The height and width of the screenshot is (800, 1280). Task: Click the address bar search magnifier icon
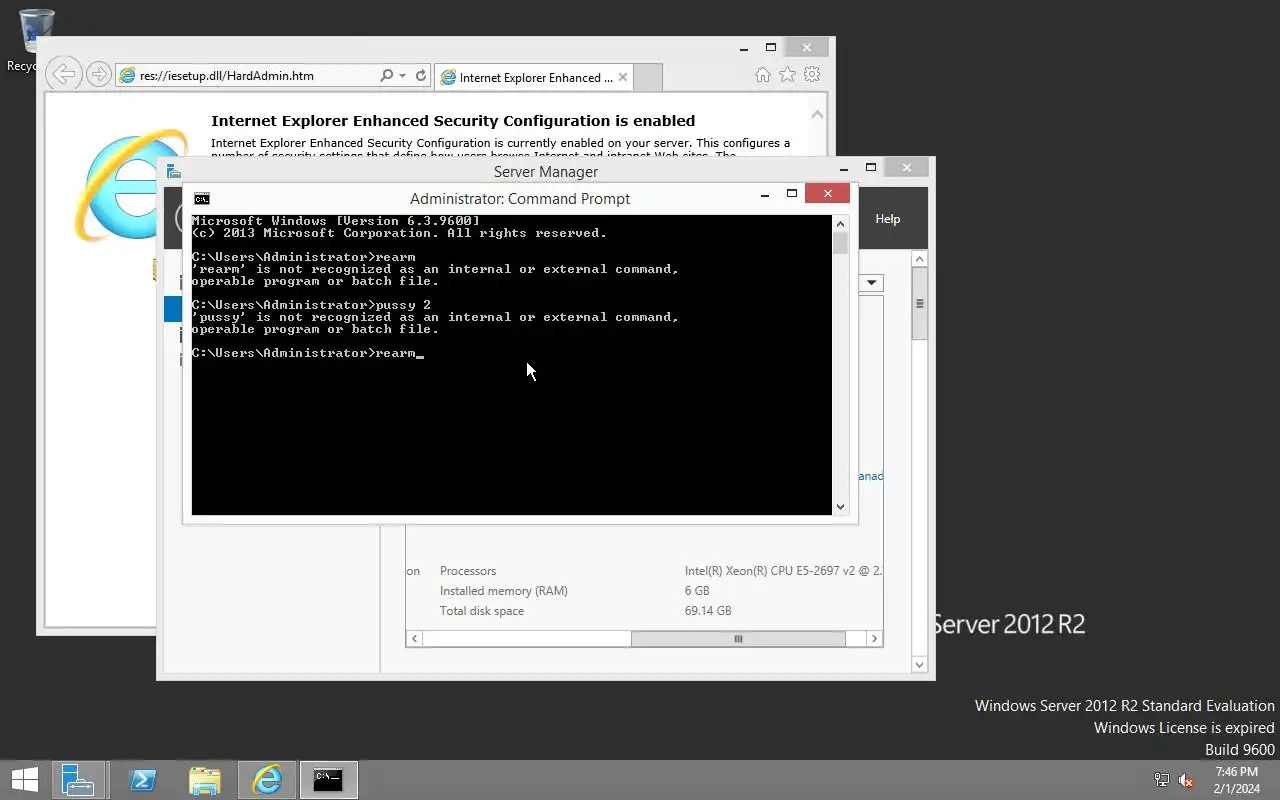[x=386, y=76]
